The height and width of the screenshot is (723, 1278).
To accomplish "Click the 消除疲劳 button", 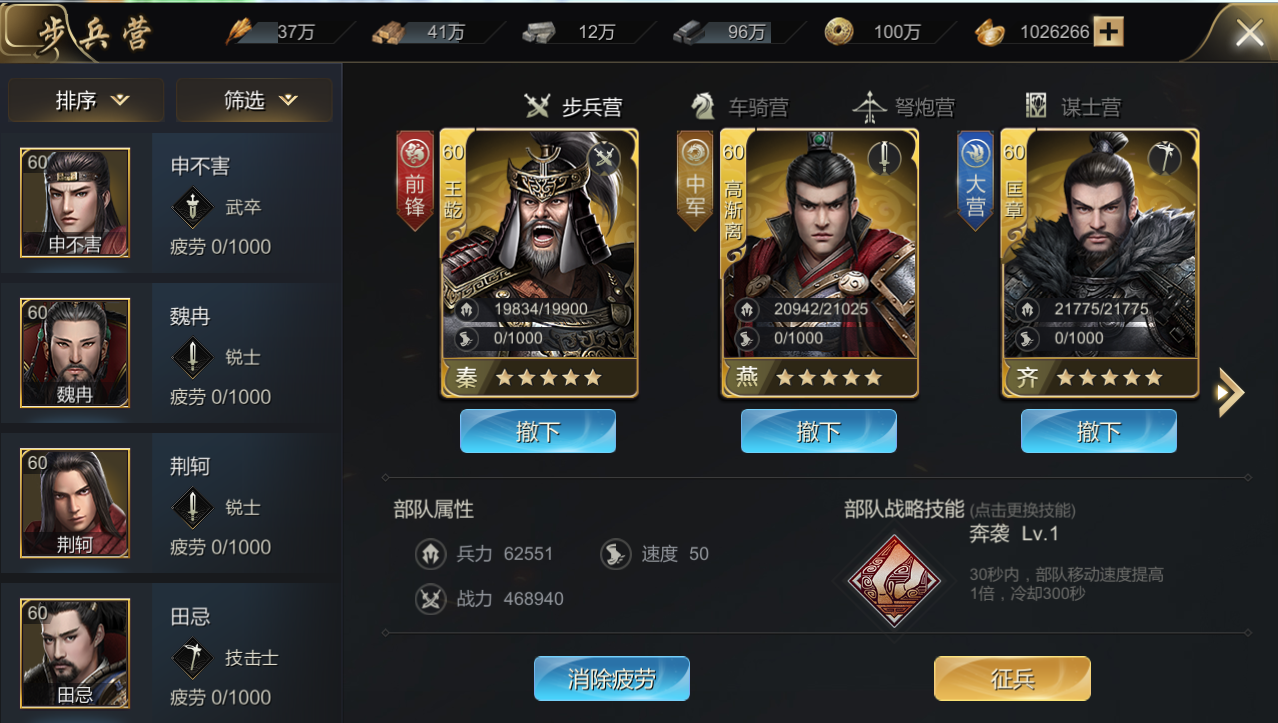I will click(x=612, y=679).
